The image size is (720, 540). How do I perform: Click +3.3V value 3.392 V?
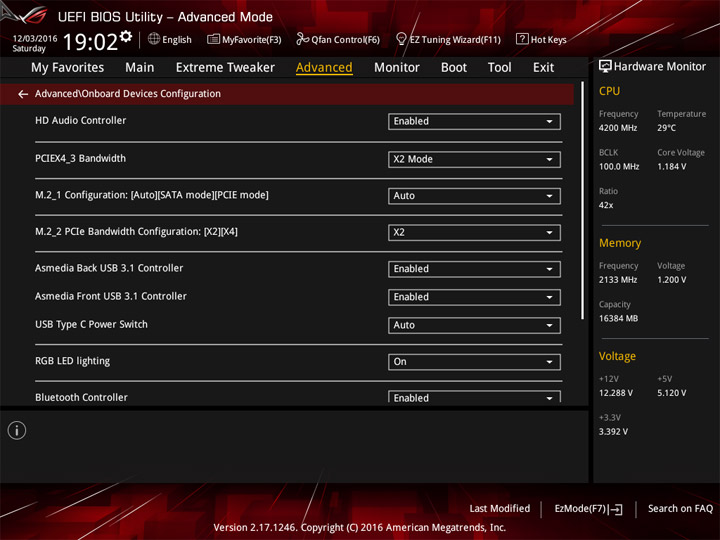(x=613, y=432)
